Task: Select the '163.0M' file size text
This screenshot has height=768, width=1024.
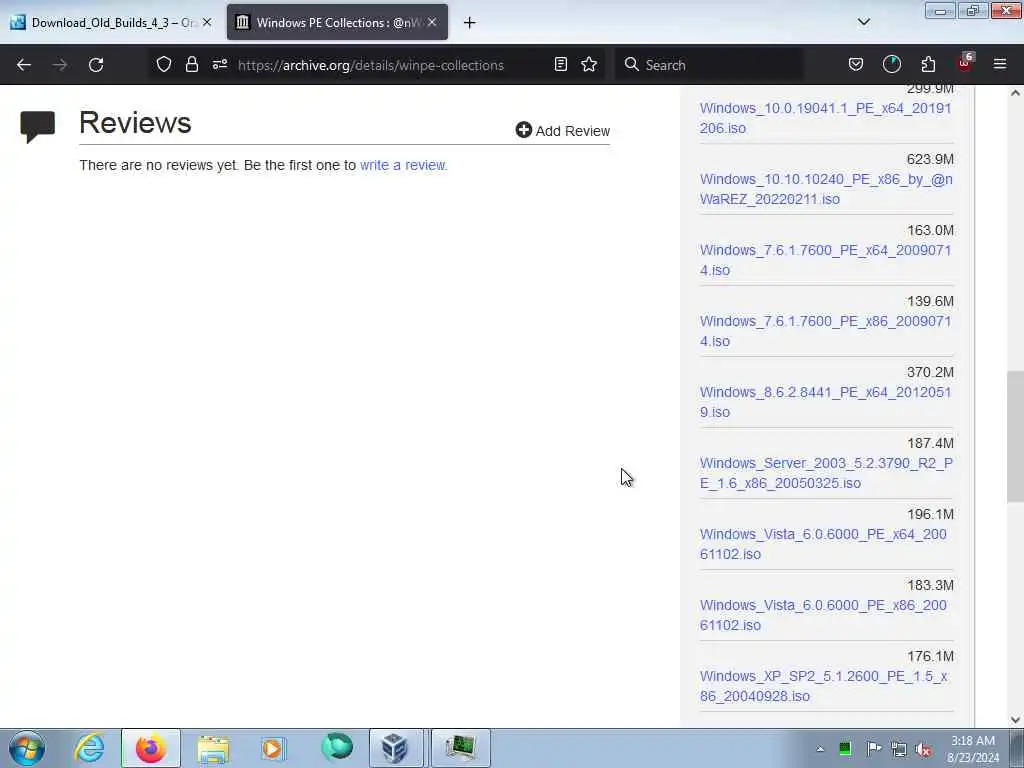Action: pyautogui.click(x=930, y=231)
